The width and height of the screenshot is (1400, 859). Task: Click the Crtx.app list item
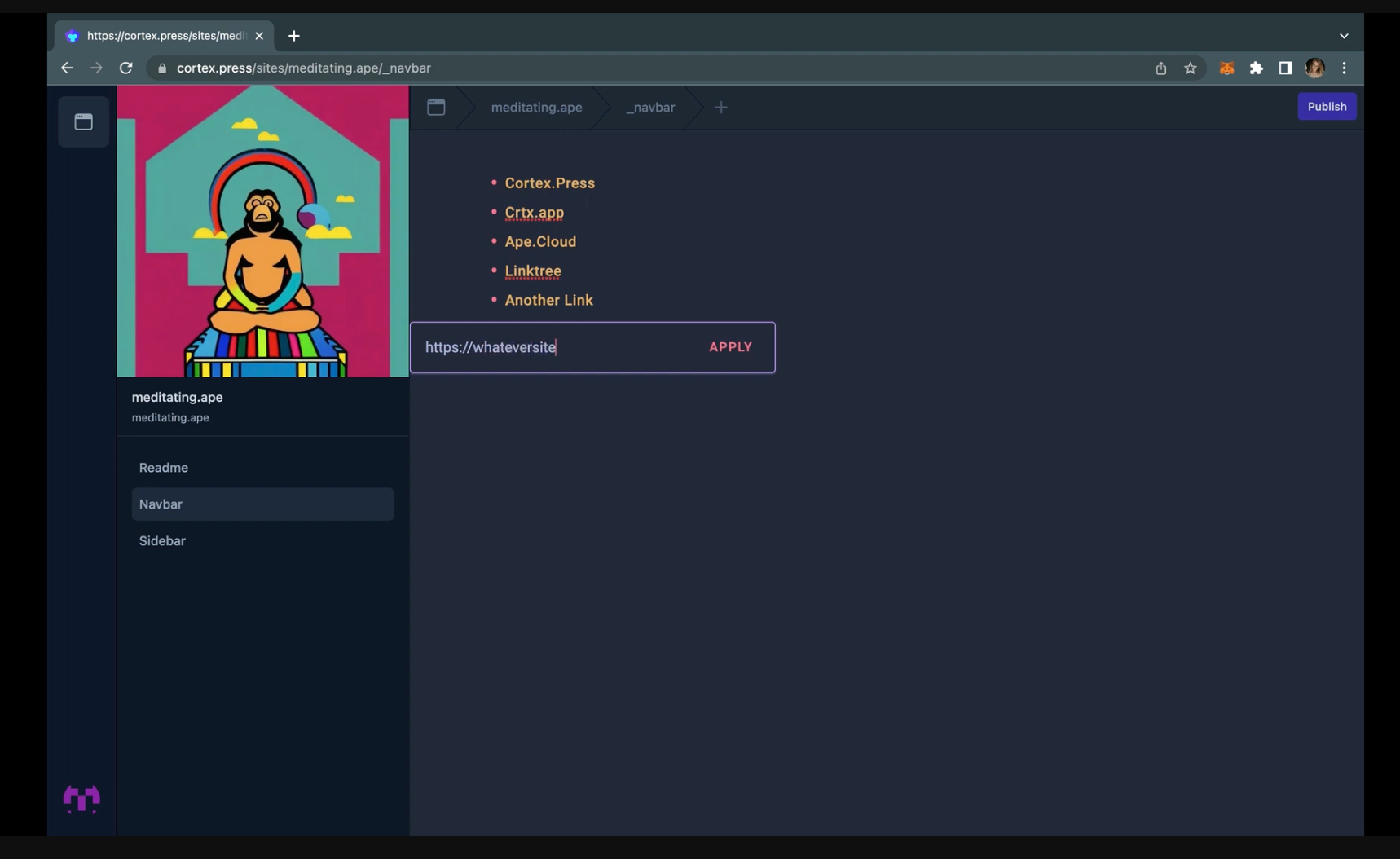click(534, 213)
